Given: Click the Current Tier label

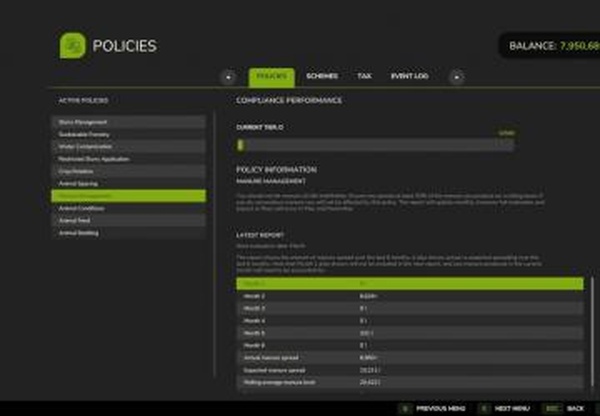Looking at the screenshot, I should [x=260, y=127].
